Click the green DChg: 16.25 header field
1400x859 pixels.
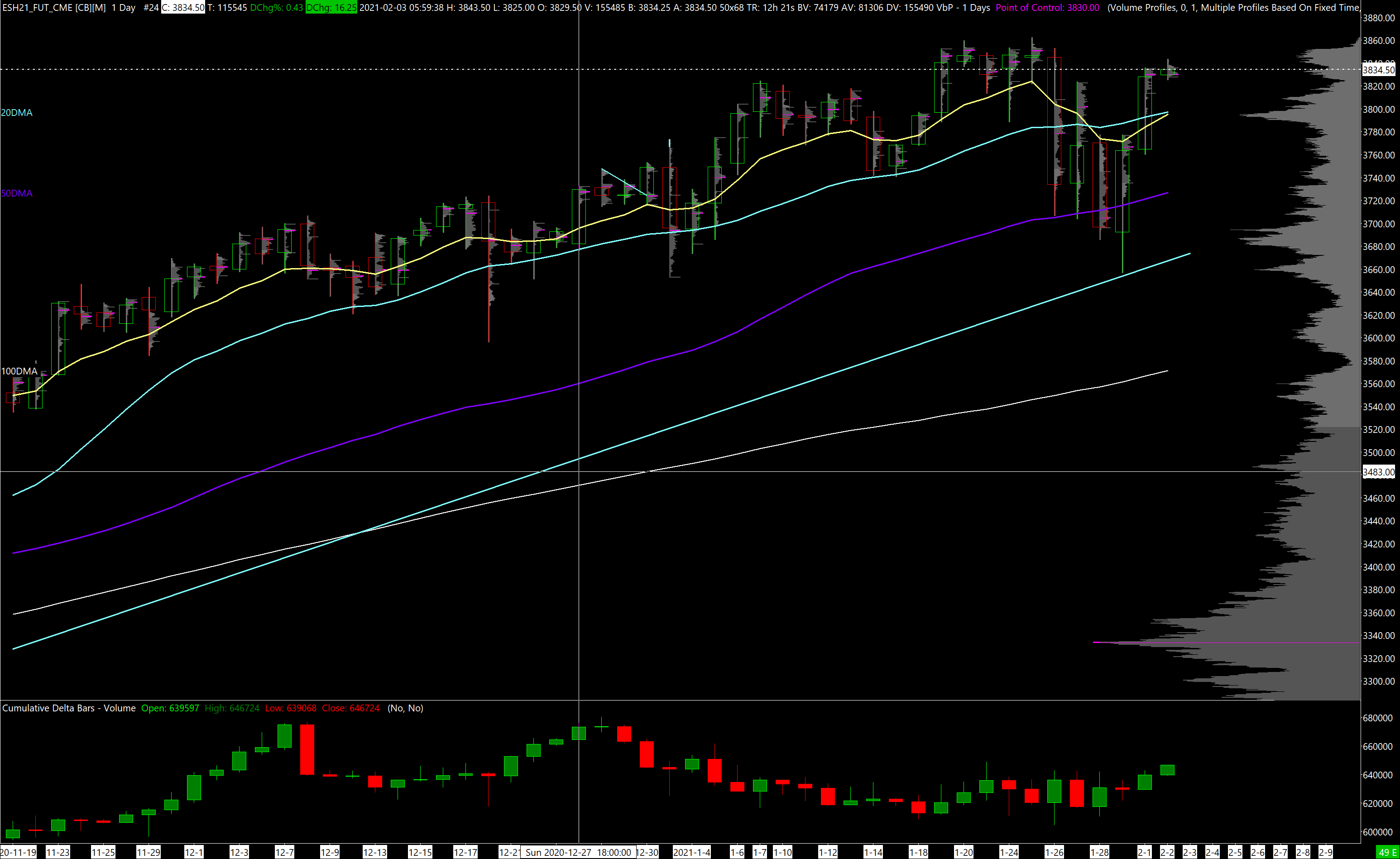point(331,8)
